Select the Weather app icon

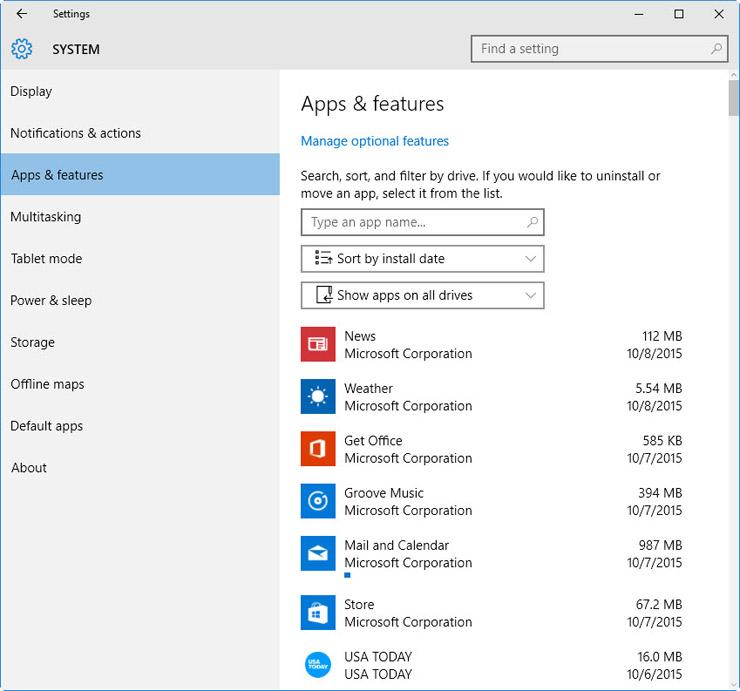[x=318, y=397]
